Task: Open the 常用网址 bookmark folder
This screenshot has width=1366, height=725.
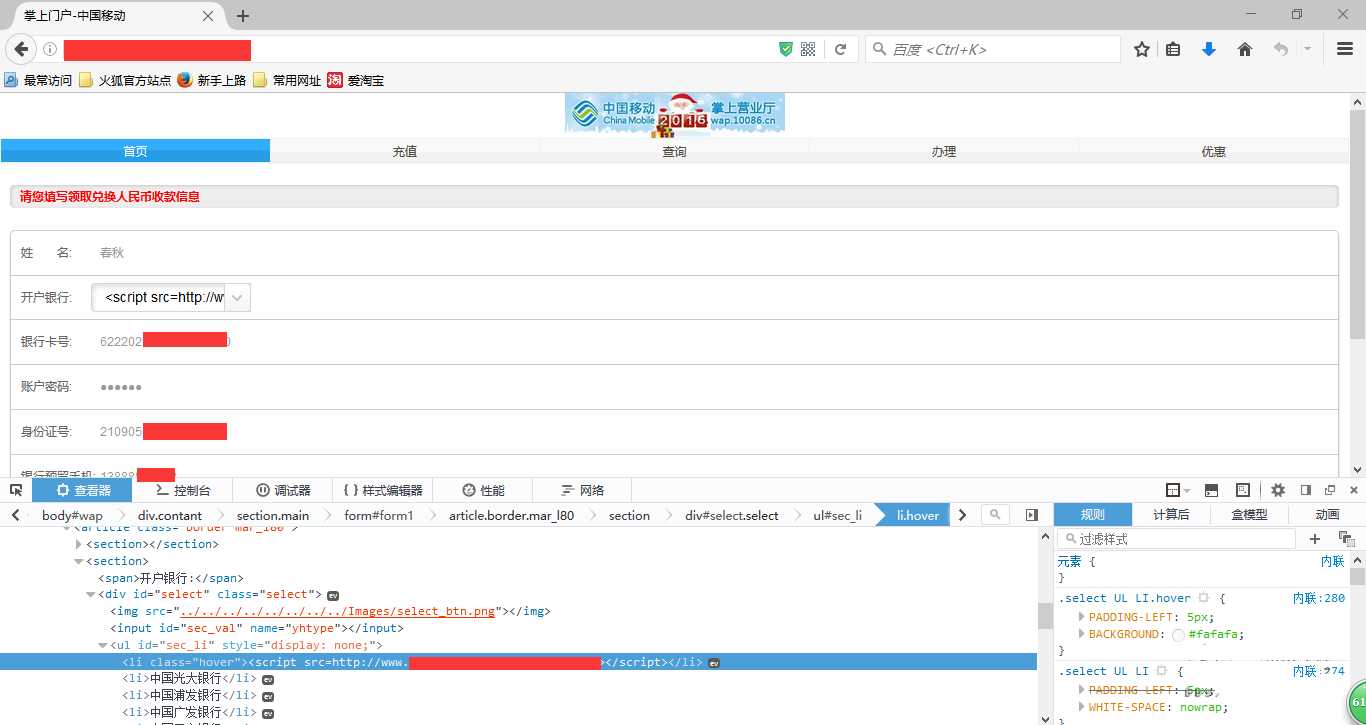Action: pos(287,80)
